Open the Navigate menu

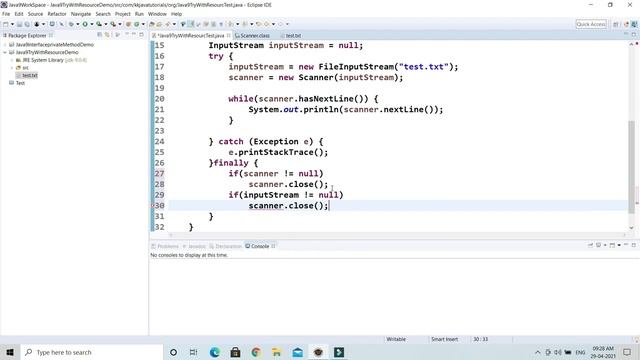81,14
